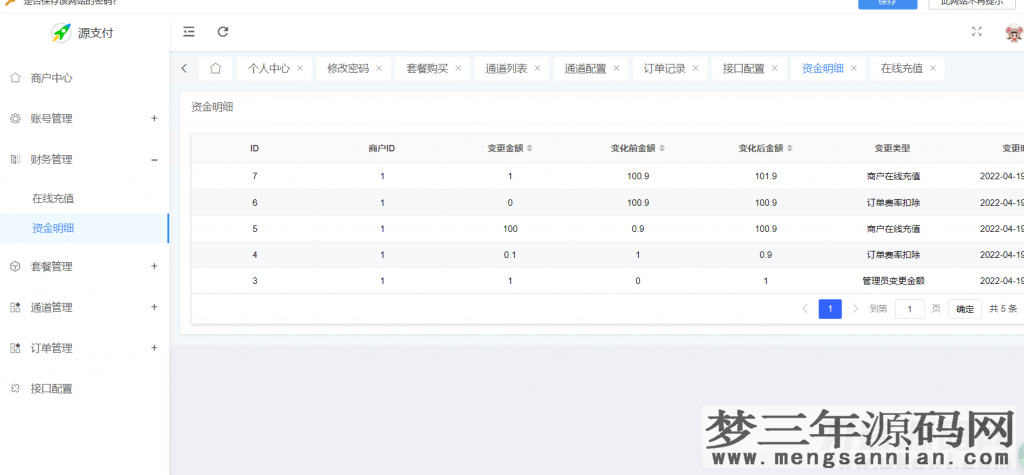Close the 修改密码 tab

[379, 68]
